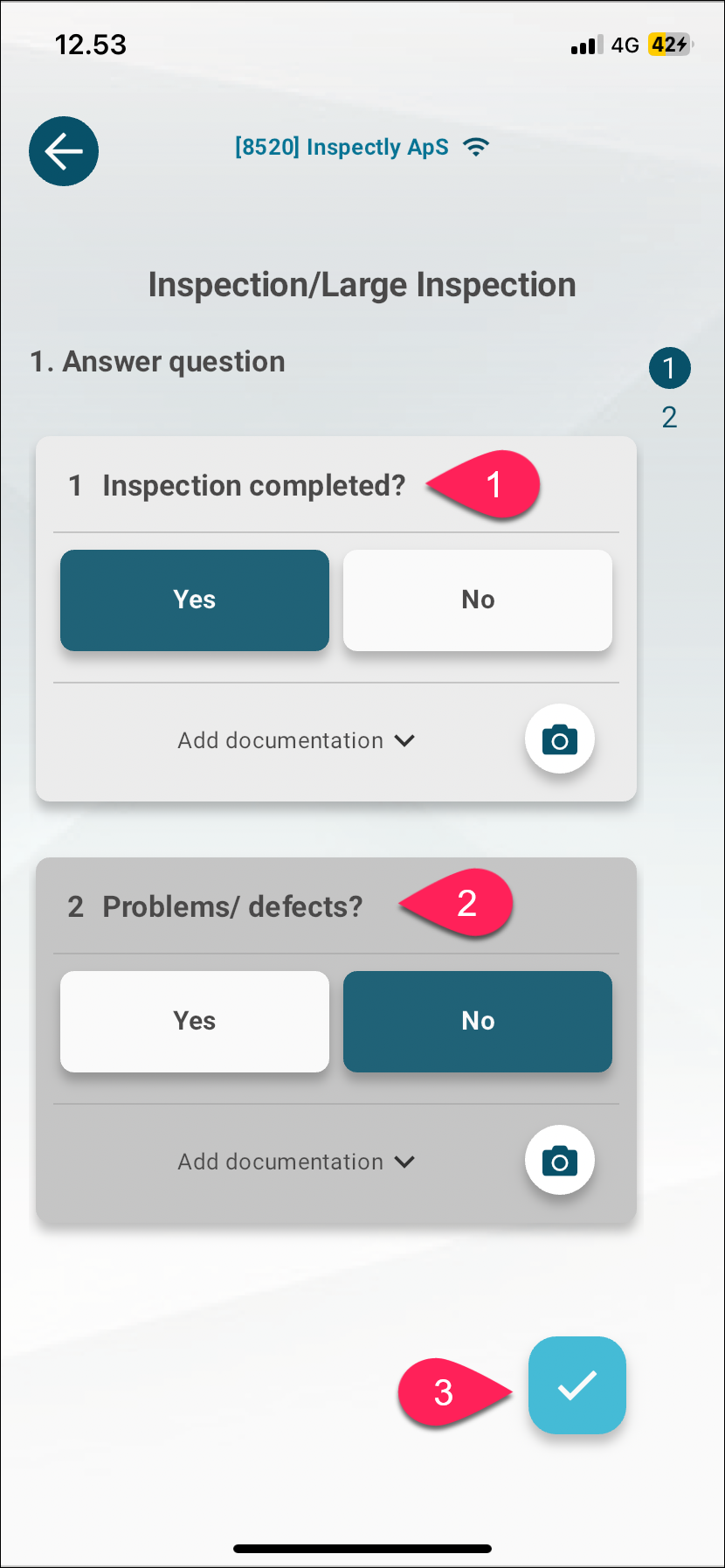Go to step 2 in page indicator
Viewport: 725px width, 1568px height.
coord(670,417)
